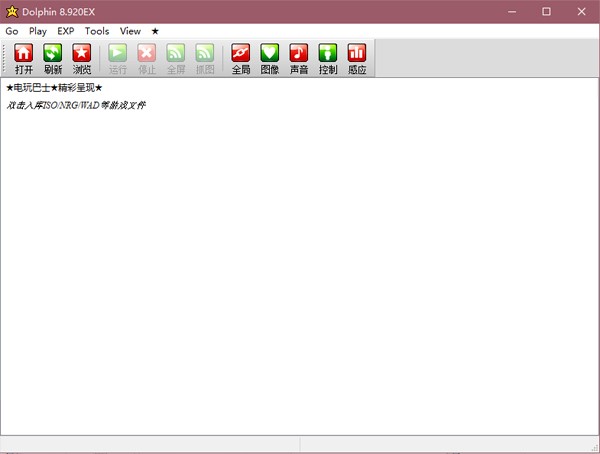Open the star ★ menu
600x454 pixels.
coord(155,31)
